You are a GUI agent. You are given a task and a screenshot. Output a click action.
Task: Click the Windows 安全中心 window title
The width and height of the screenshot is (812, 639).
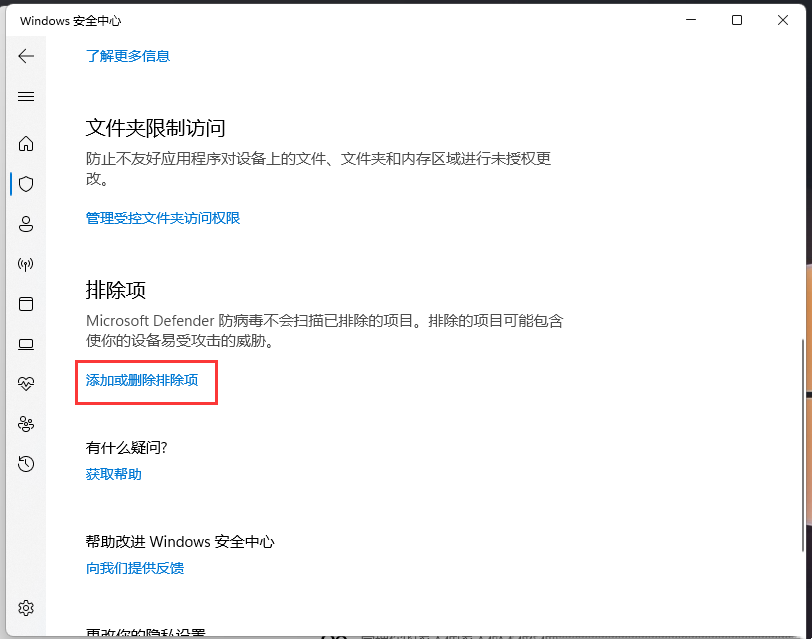click(x=70, y=21)
